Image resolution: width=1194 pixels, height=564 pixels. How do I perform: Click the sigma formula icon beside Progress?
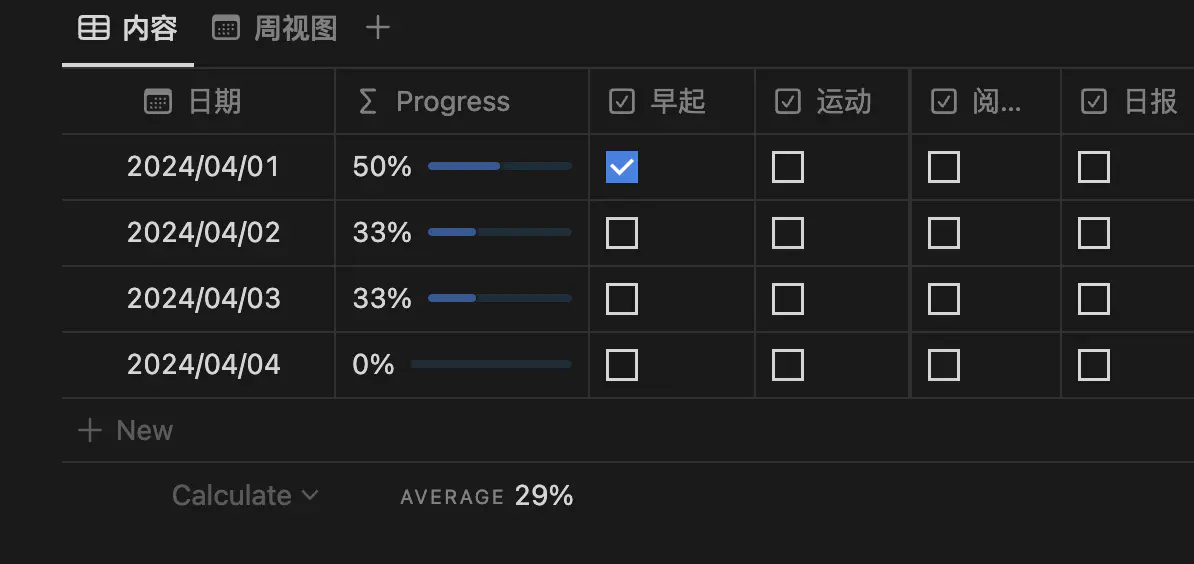point(367,101)
